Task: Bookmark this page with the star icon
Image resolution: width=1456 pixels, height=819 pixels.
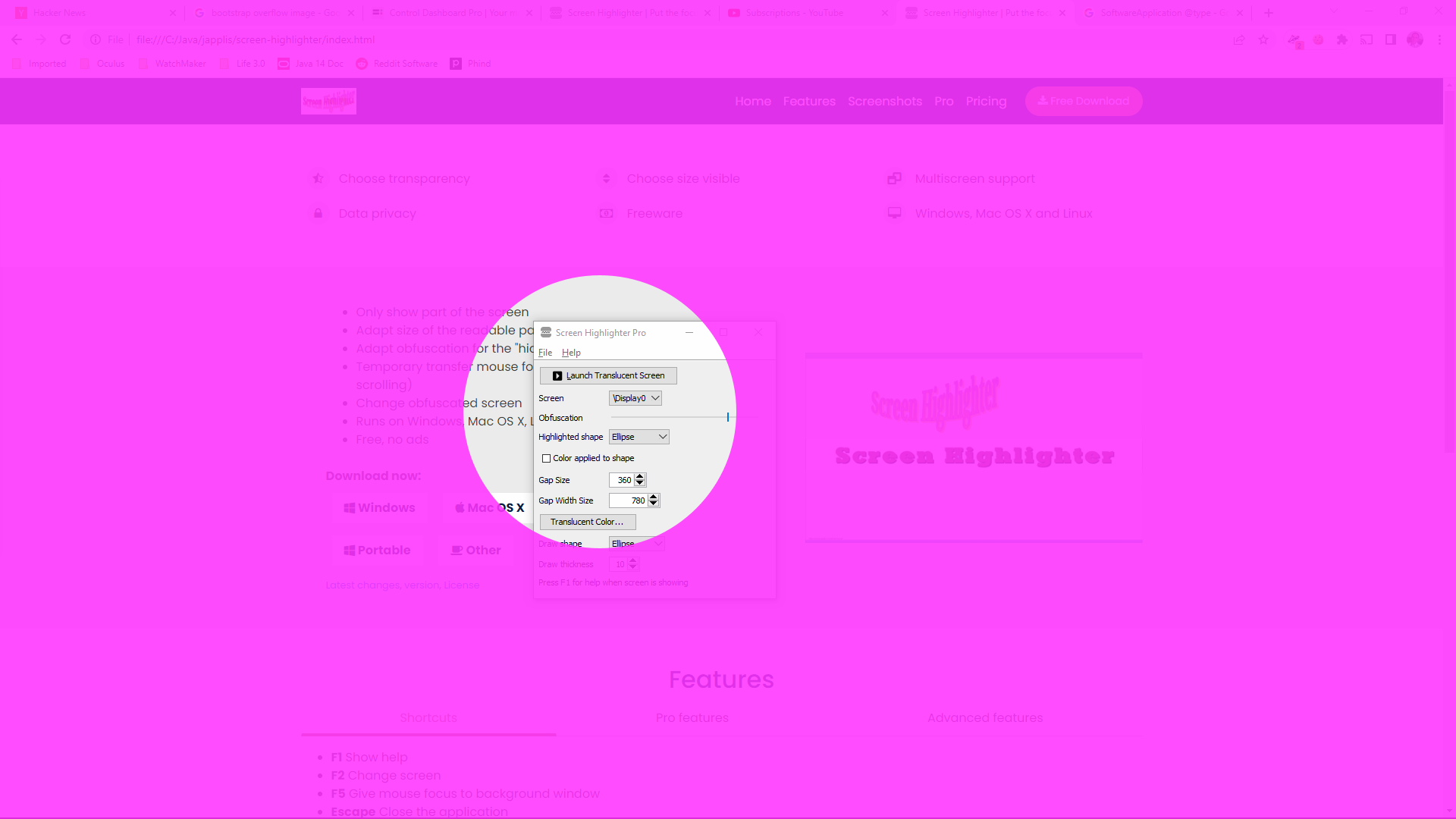Action: pyautogui.click(x=1263, y=39)
